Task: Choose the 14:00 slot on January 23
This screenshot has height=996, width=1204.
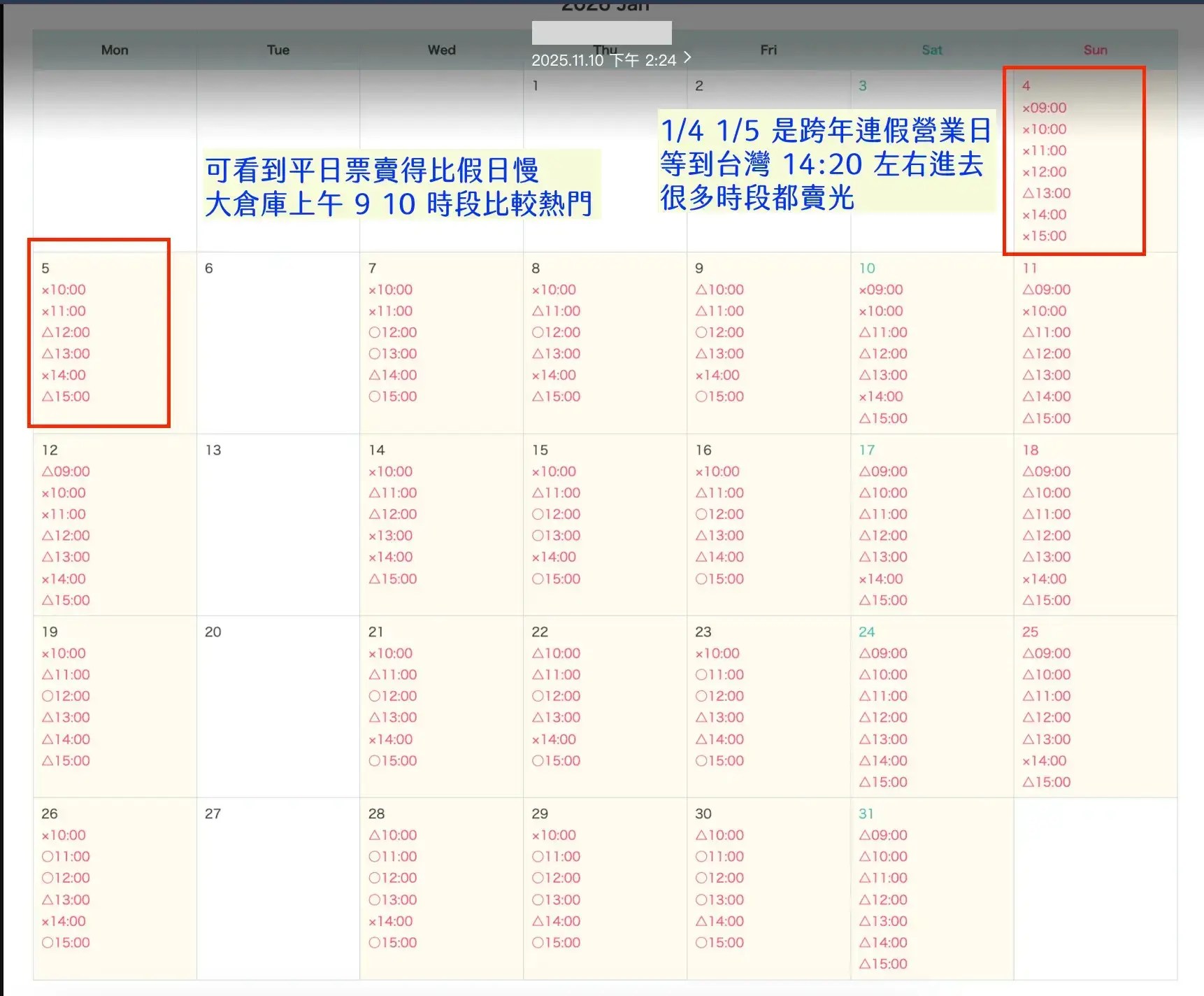Action: [x=719, y=739]
